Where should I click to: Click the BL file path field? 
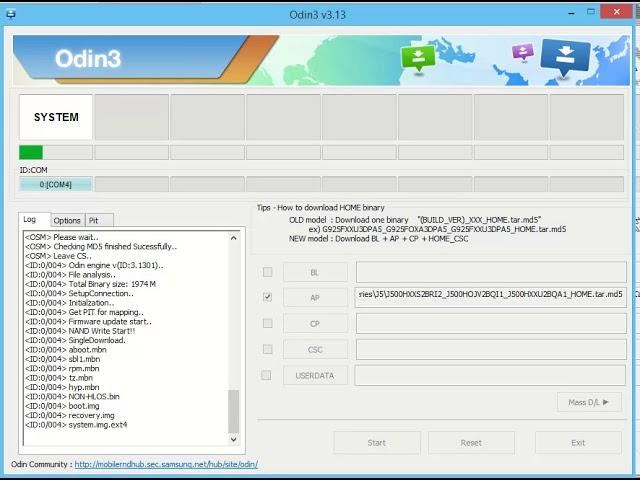tap(491, 272)
